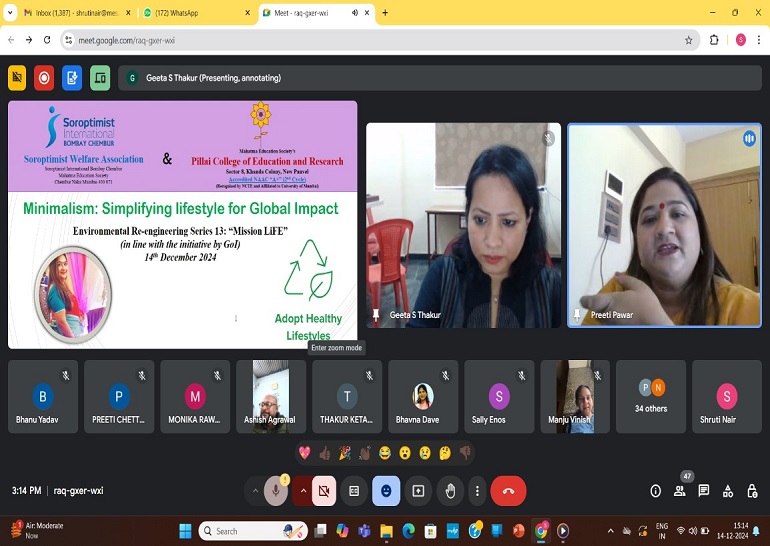The height and width of the screenshot is (546, 770).
Task: Click the Geeta S Thakur video tile
Action: (x=463, y=225)
